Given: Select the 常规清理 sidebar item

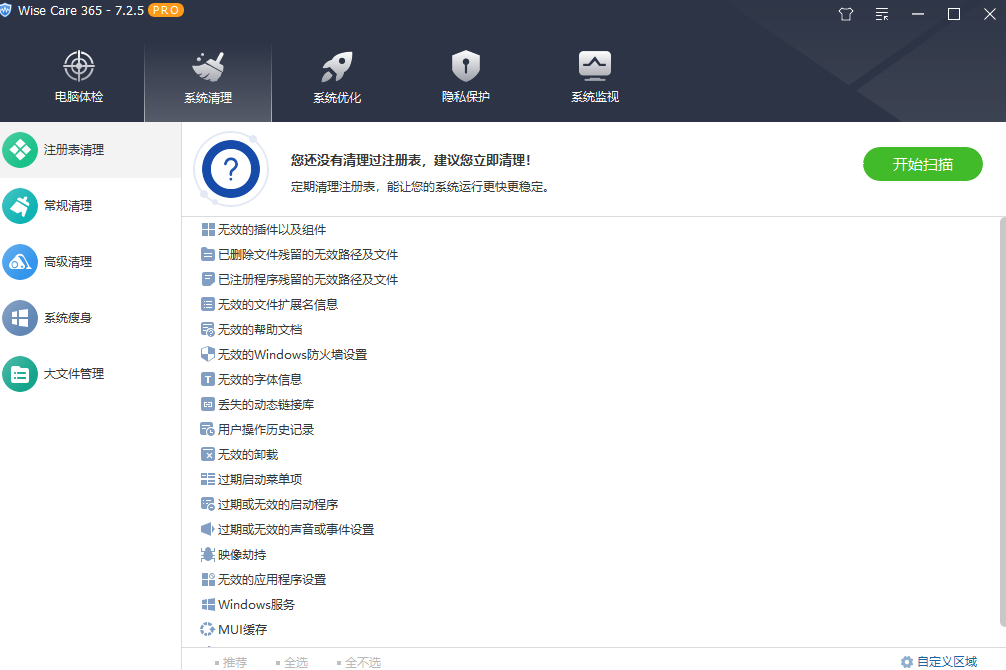Looking at the screenshot, I should [22, 205].
